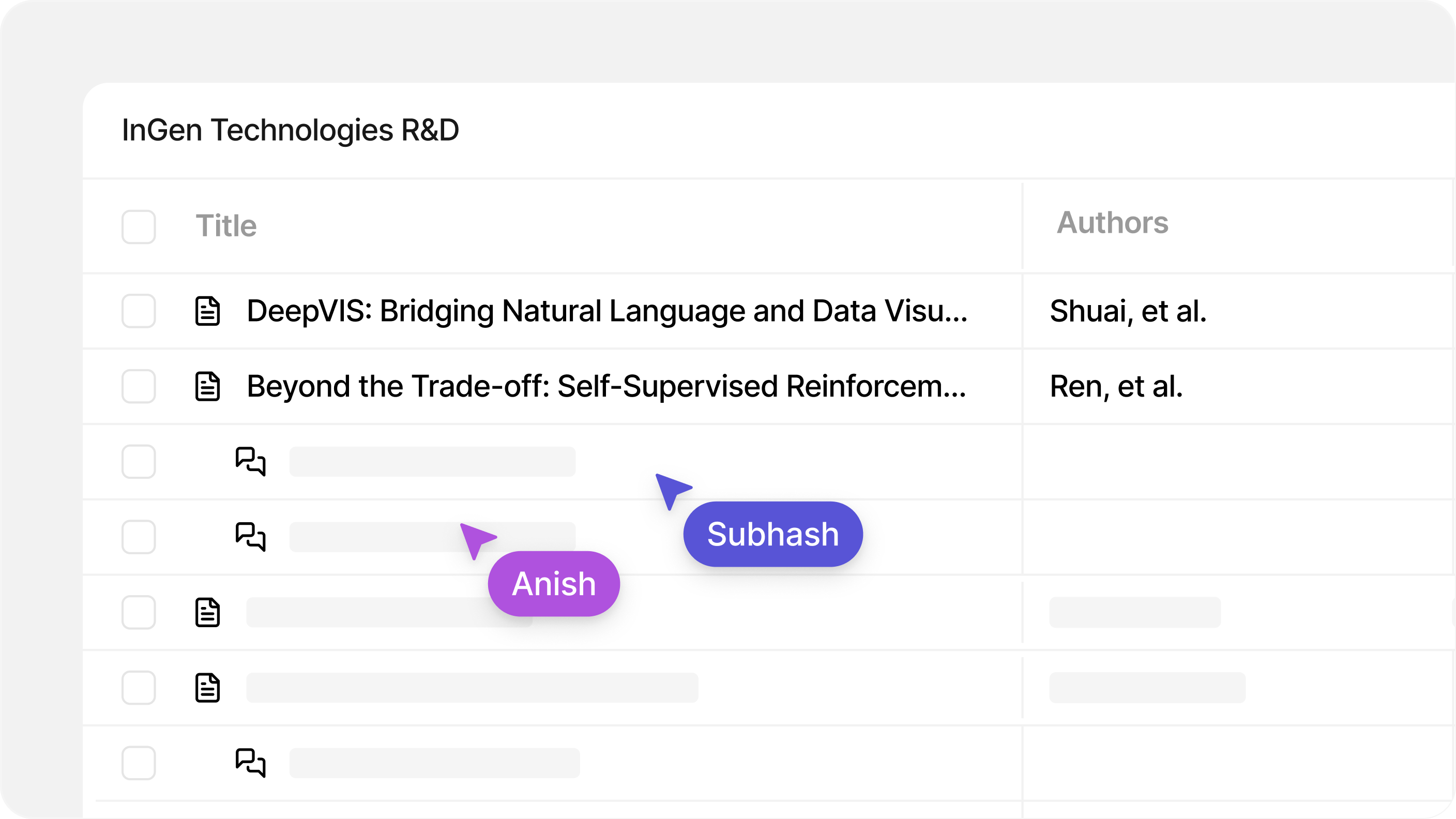The width and height of the screenshot is (1456, 819).
Task: Open Beyond the Trade-off: Self-Supervised Reinforcement paper
Action: [606, 387]
